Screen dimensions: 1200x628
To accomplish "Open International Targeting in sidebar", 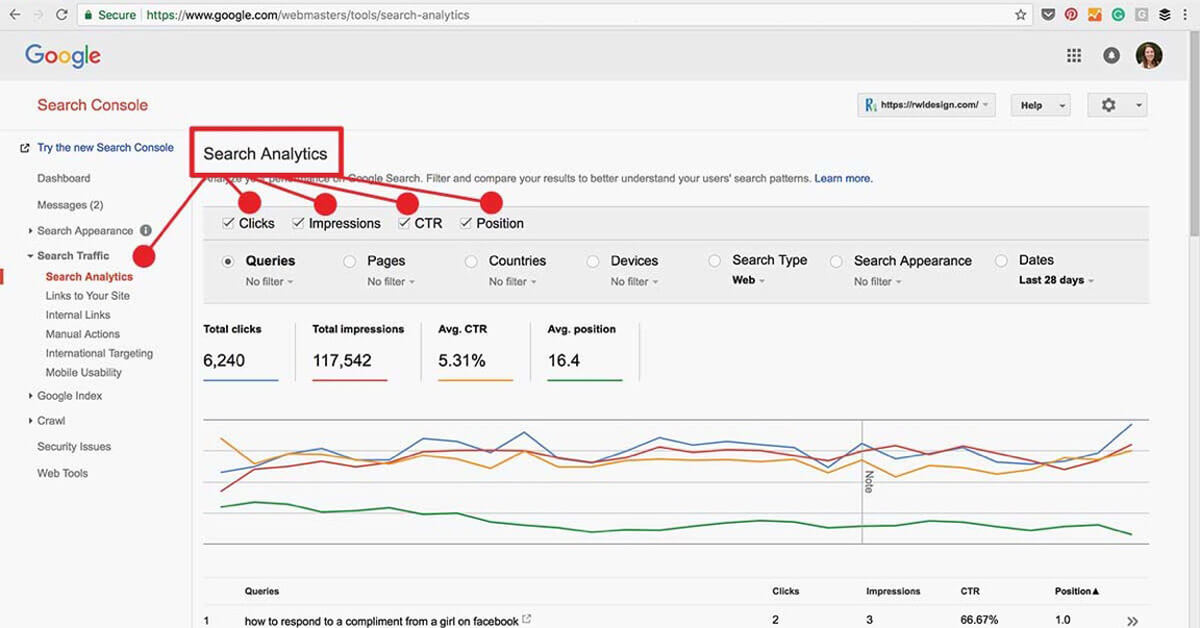I will tap(100, 353).
